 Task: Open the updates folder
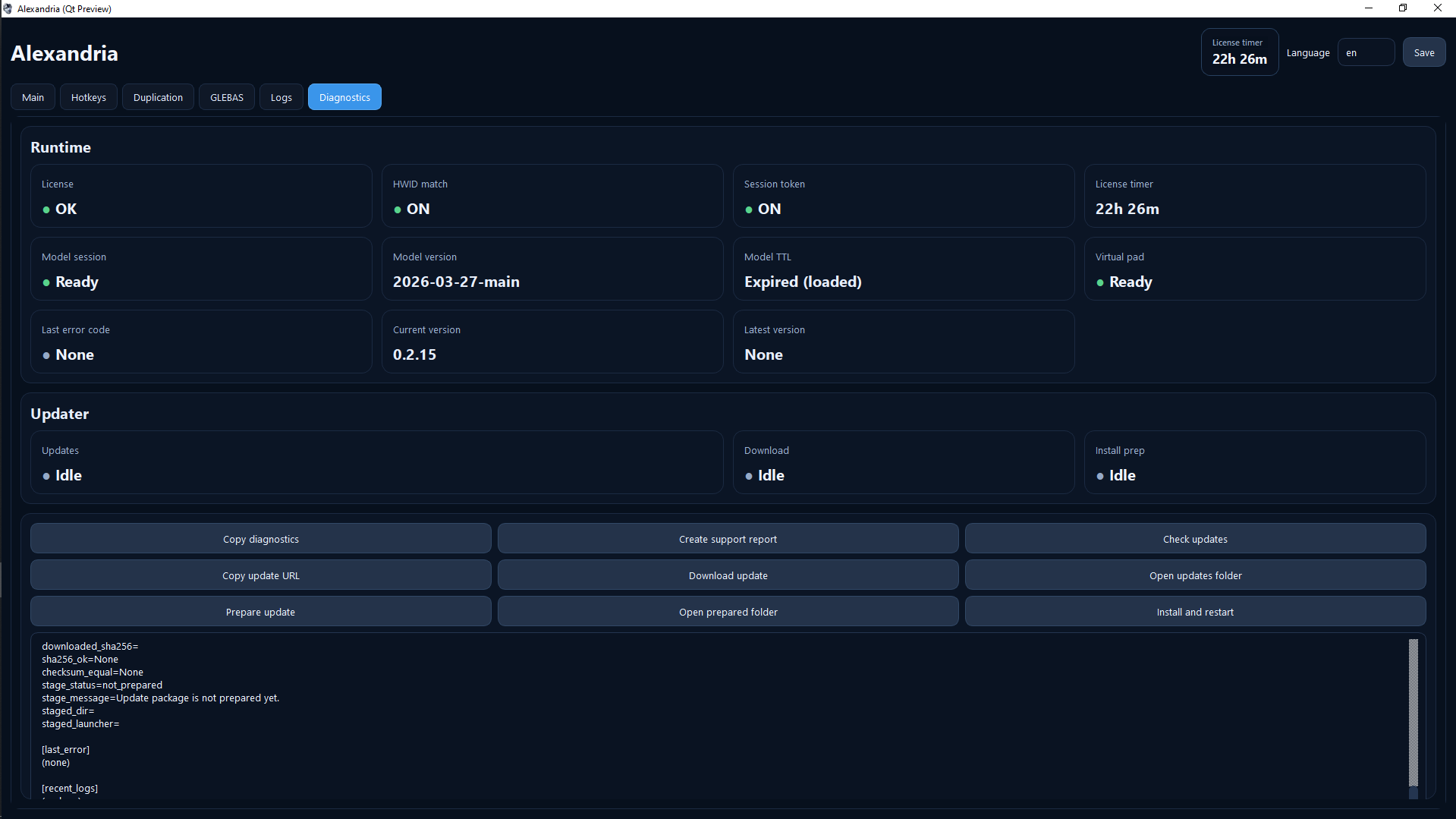point(1195,575)
